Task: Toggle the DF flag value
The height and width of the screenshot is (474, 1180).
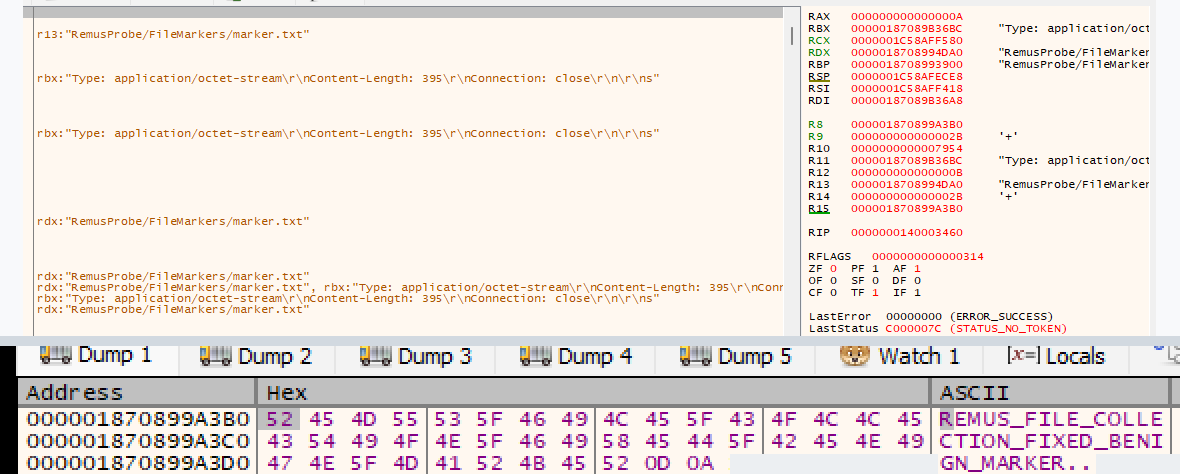Action: coord(917,281)
